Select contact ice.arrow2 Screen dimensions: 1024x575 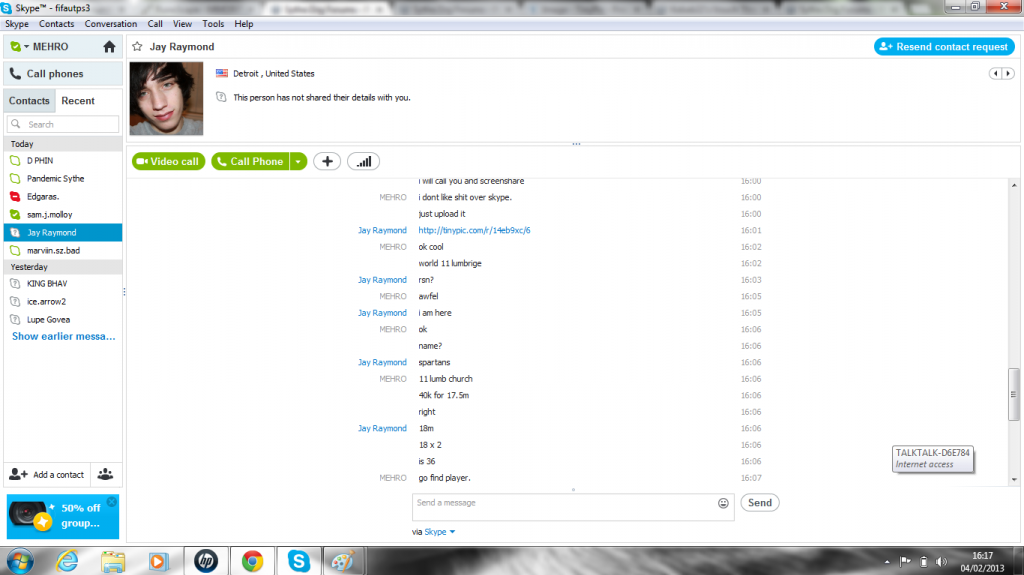63,302
